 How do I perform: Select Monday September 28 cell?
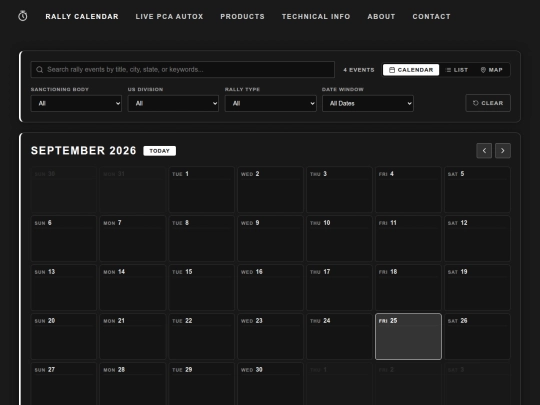[x=133, y=384]
